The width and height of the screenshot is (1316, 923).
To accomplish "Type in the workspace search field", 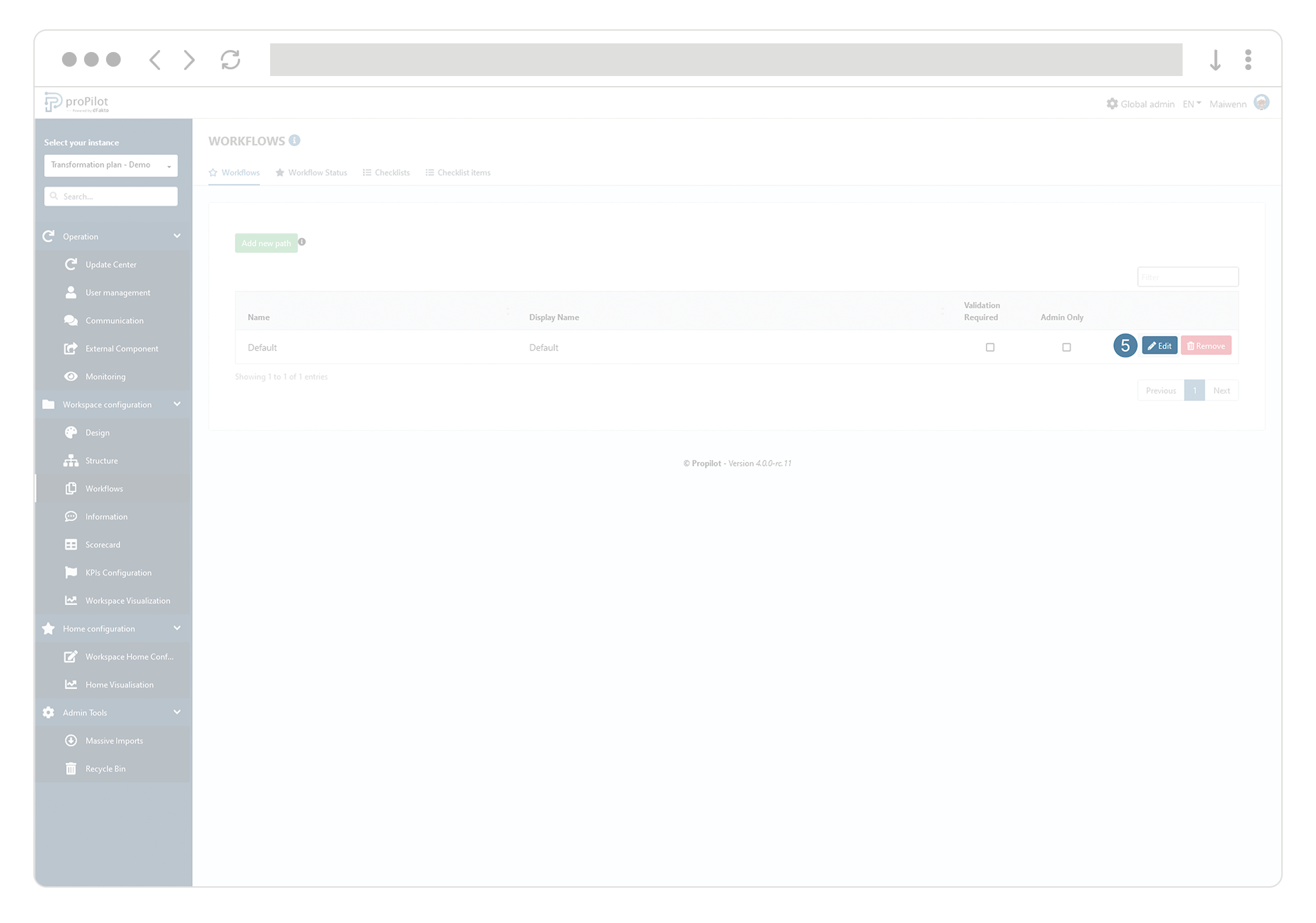I will (110, 196).
